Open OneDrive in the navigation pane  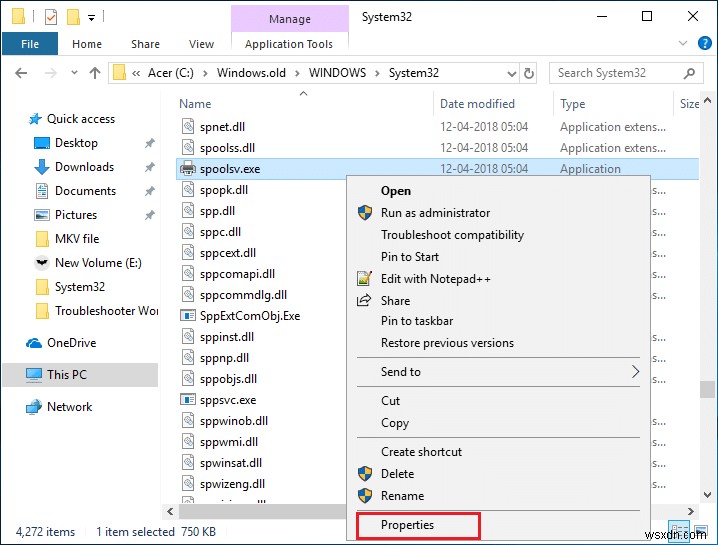(x=70, y=343)
